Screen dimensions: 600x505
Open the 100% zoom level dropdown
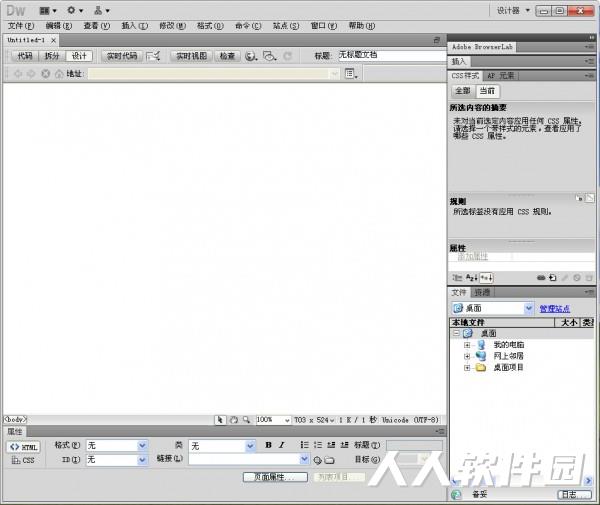click(x=287, y=420)
